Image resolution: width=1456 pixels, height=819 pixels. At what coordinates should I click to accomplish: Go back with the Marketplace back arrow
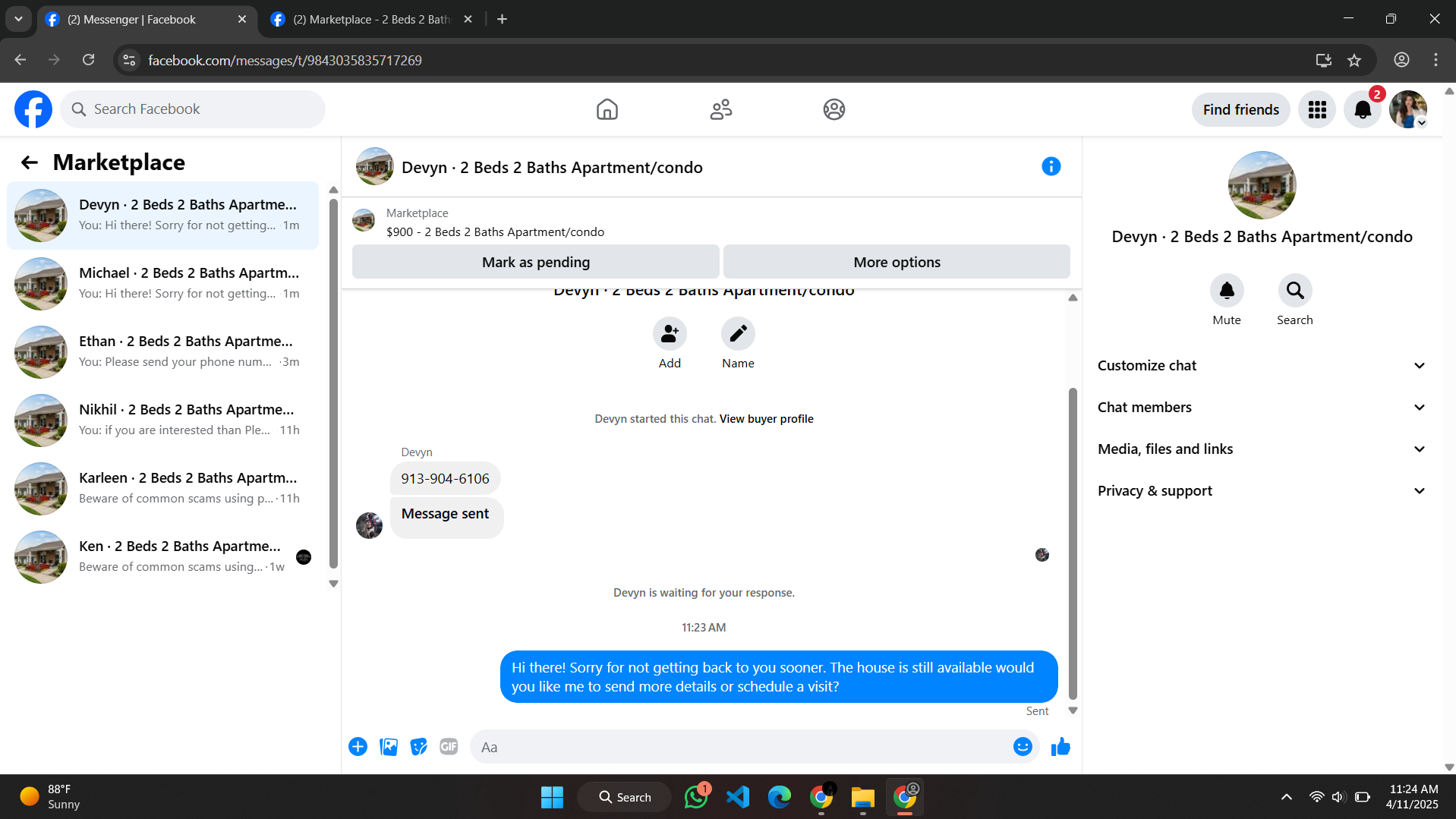(30, 162)
